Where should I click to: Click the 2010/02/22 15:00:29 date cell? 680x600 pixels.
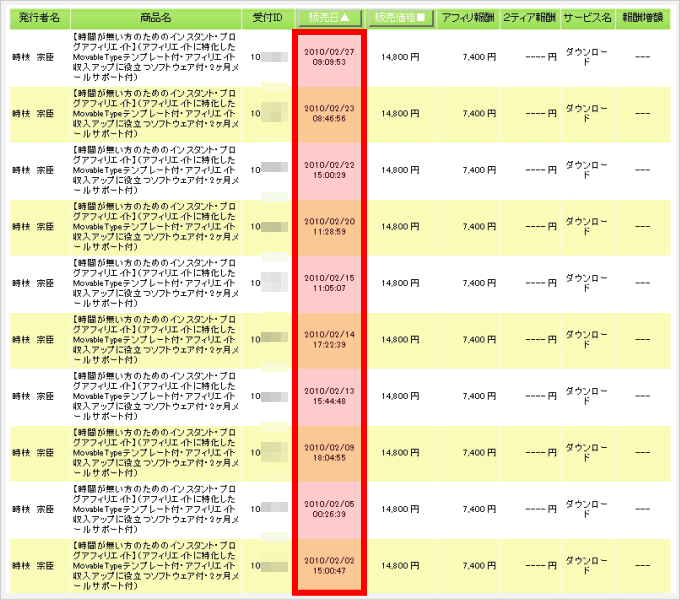pyautogui.click(x=329, y=169)
